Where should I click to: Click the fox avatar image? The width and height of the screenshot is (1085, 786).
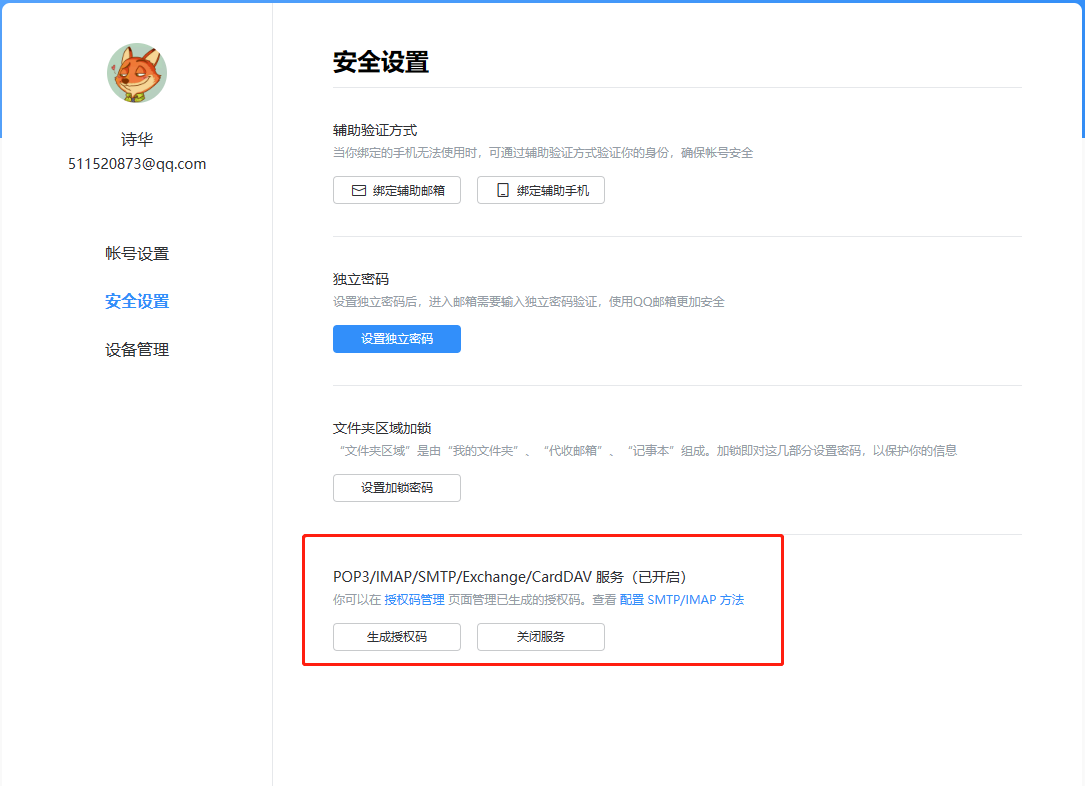tap(136, 73)
